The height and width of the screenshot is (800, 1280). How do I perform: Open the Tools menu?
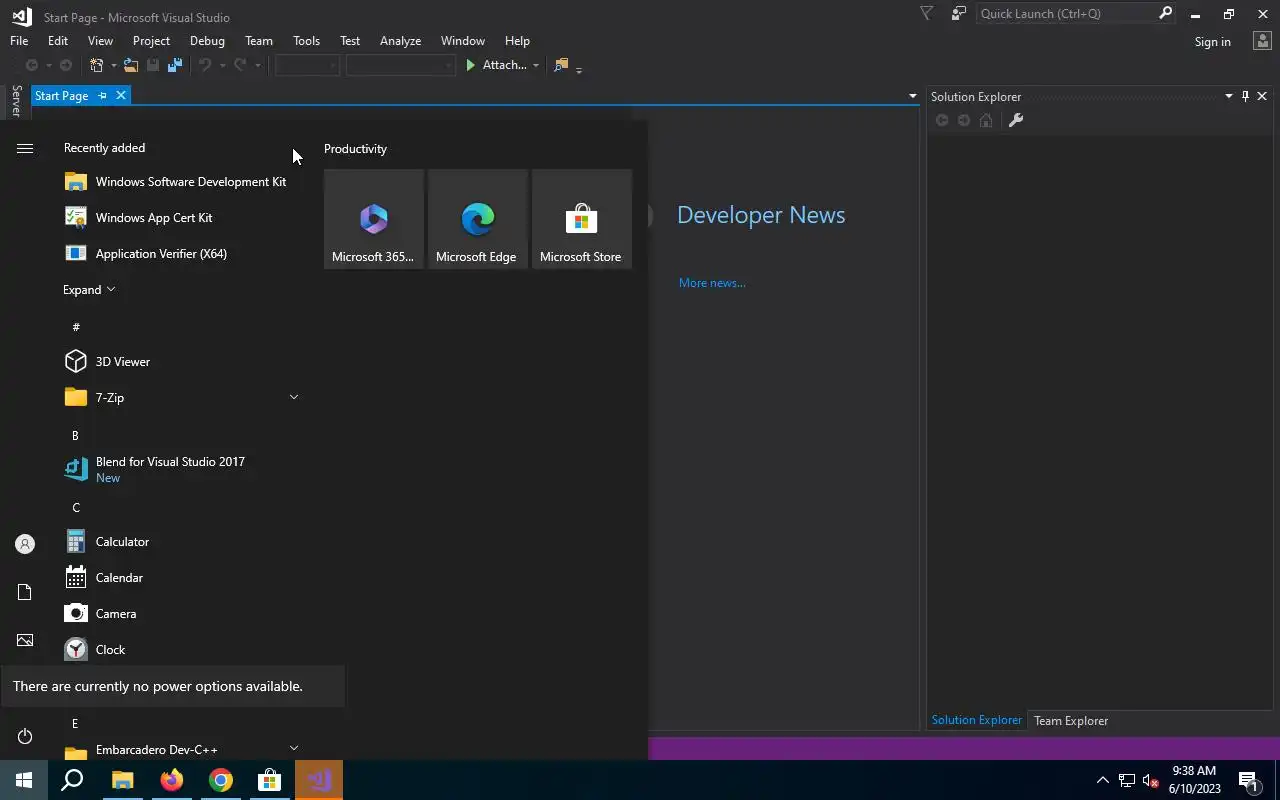click(x=306, y=41)
